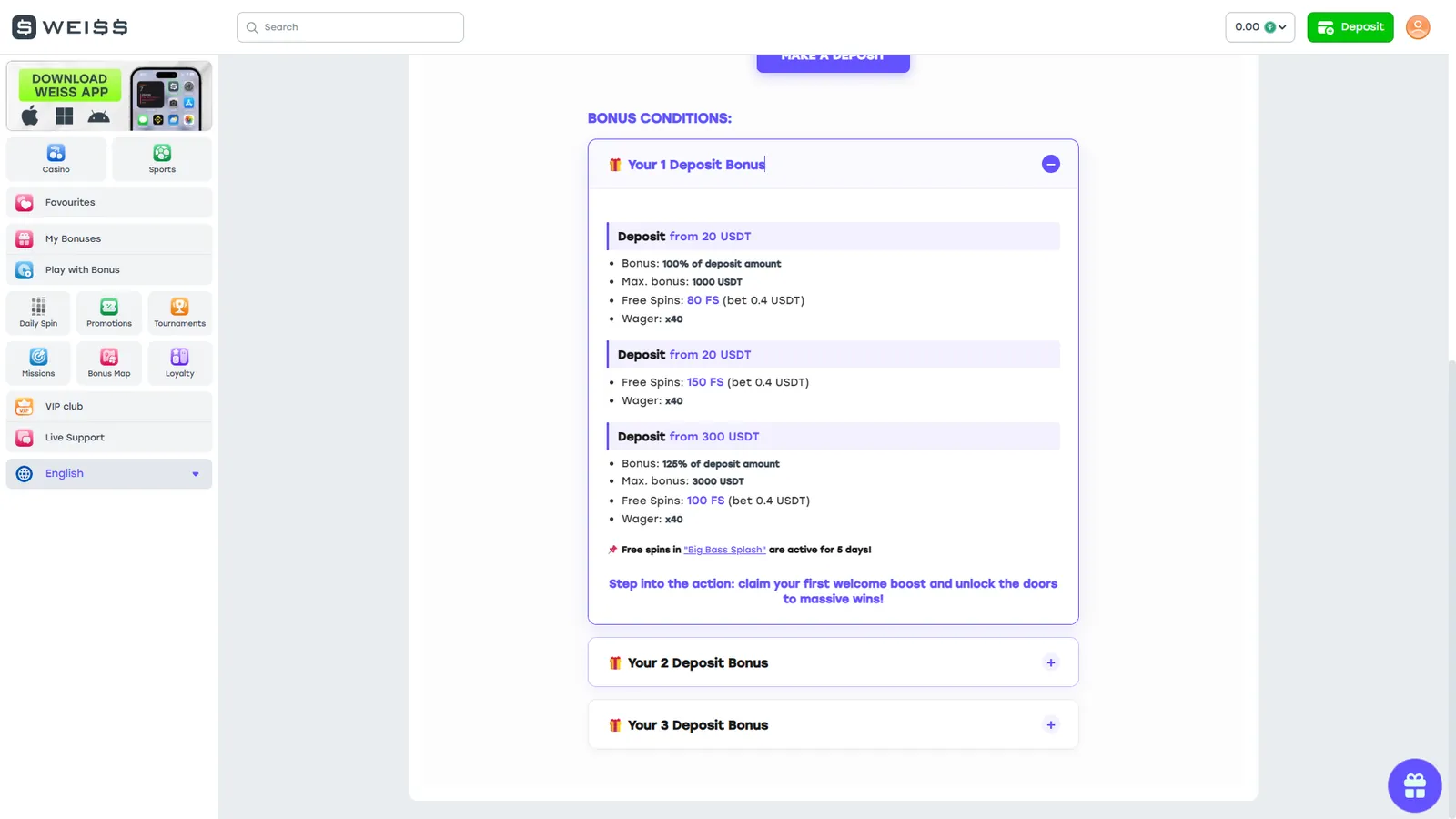
Task: Open the Bonus Map icon
Action: coord(109,357)
